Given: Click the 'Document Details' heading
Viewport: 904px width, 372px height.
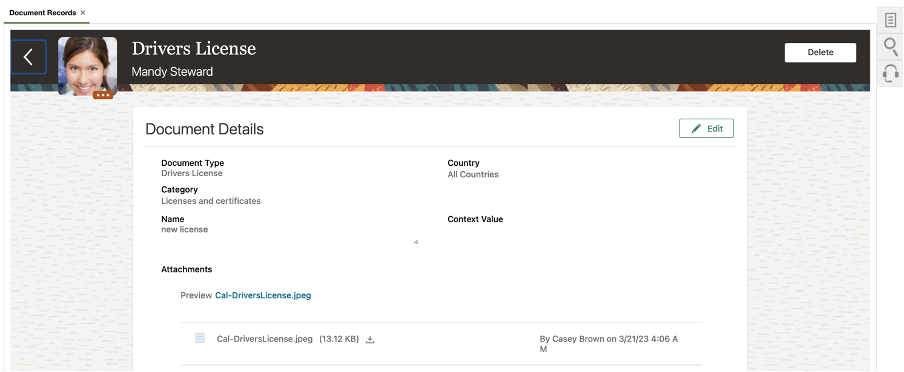Looking at the screenshot, I should [x=205, y=129].
